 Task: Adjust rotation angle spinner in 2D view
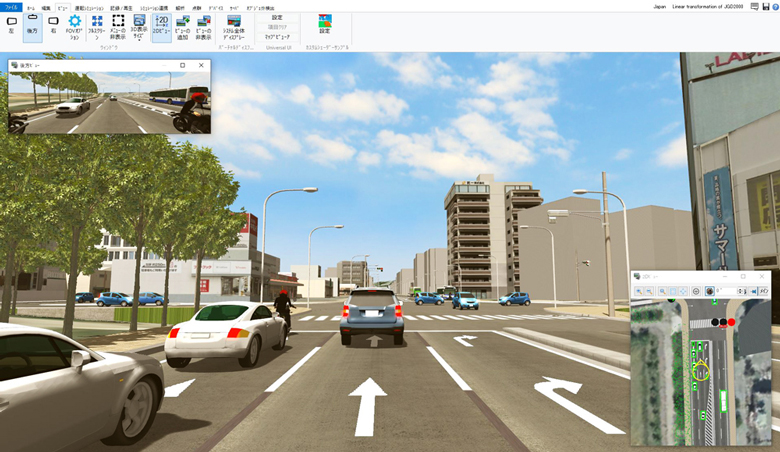(x=741, y=291)
